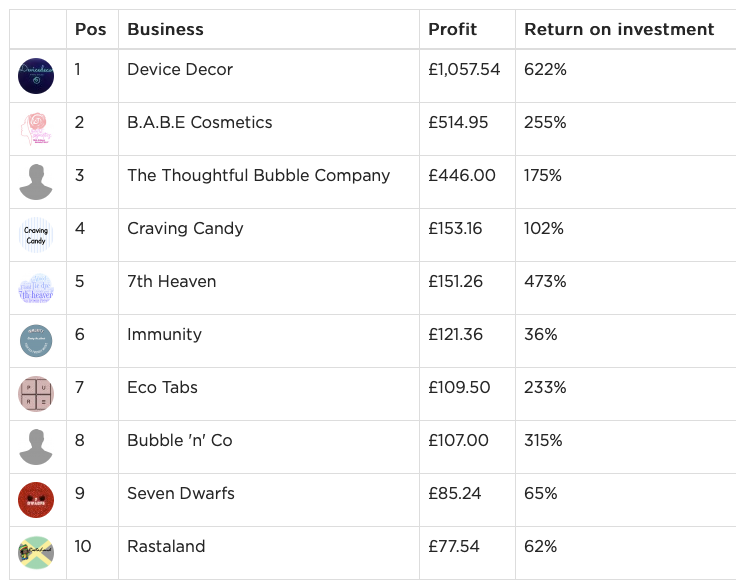Click the Eco Tabs business name
The height and width of the screenshot is (582, 736).
162,387
